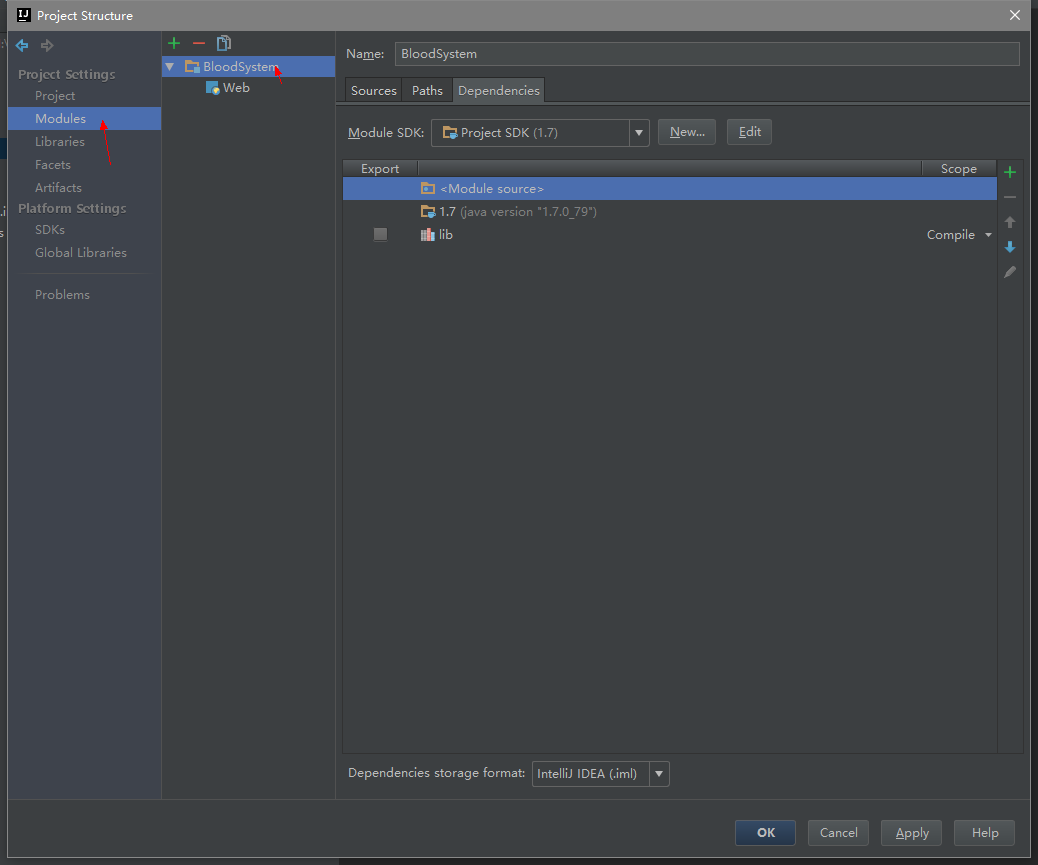This screenshot has width=1038, height=865.
Task: Edit dependency using the pencil icon
Action: tap(1010, 272)
